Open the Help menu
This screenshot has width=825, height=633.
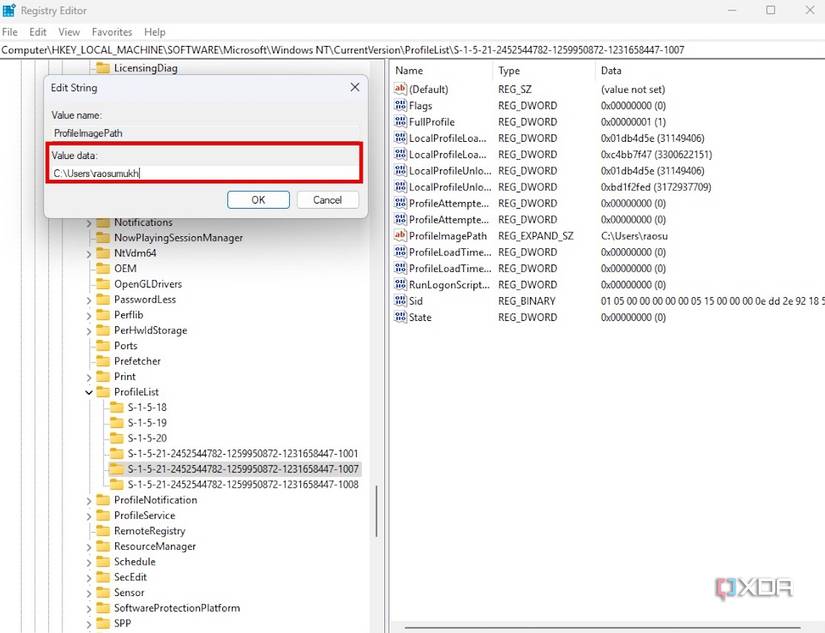tap(155, 32)
